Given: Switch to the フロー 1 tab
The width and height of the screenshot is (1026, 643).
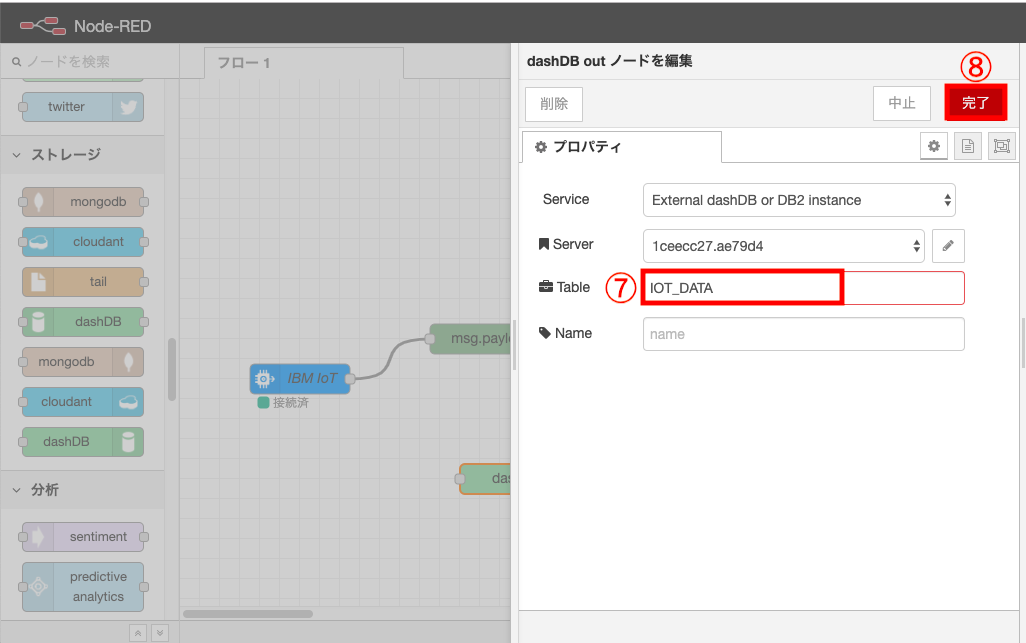Looking at the screenshot, I should (304, 63).
